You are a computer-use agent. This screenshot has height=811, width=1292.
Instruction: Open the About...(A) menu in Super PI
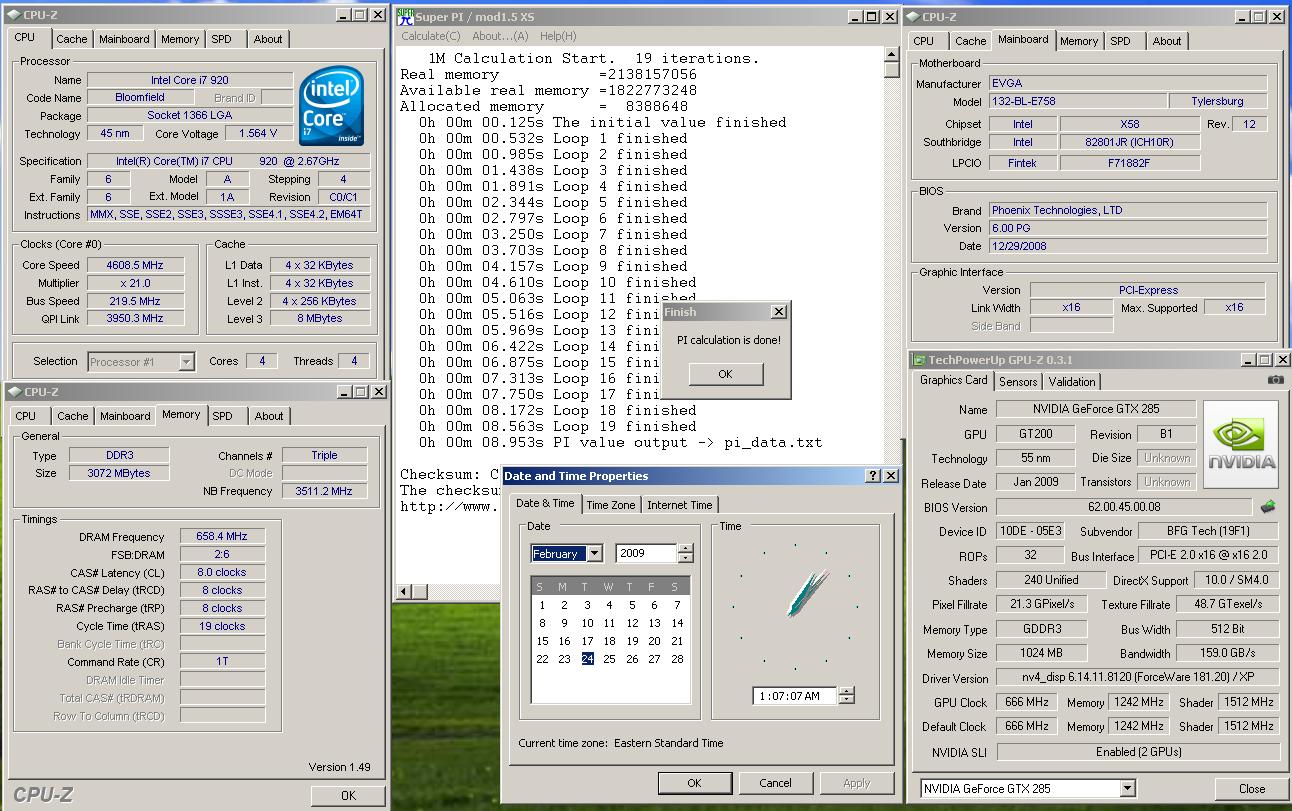(x=500, y=36)
